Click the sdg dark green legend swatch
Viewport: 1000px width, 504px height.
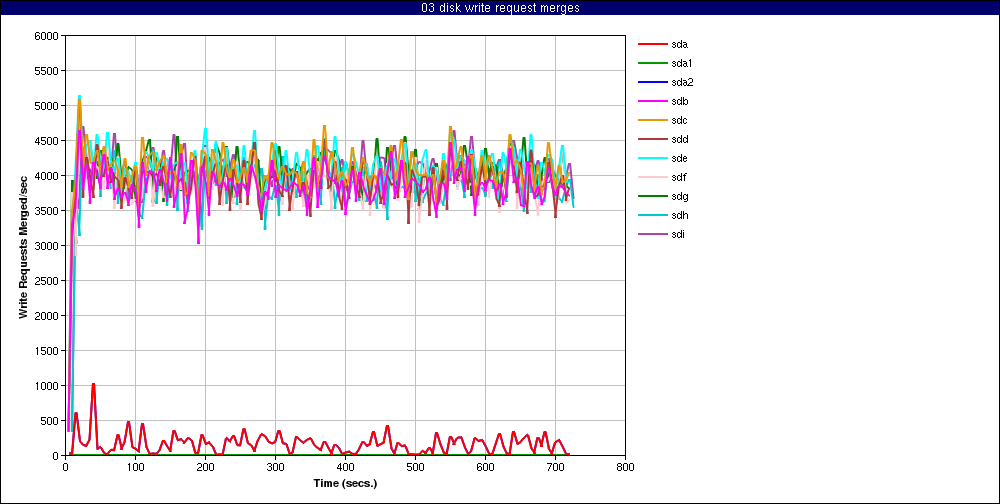(652, 196)
